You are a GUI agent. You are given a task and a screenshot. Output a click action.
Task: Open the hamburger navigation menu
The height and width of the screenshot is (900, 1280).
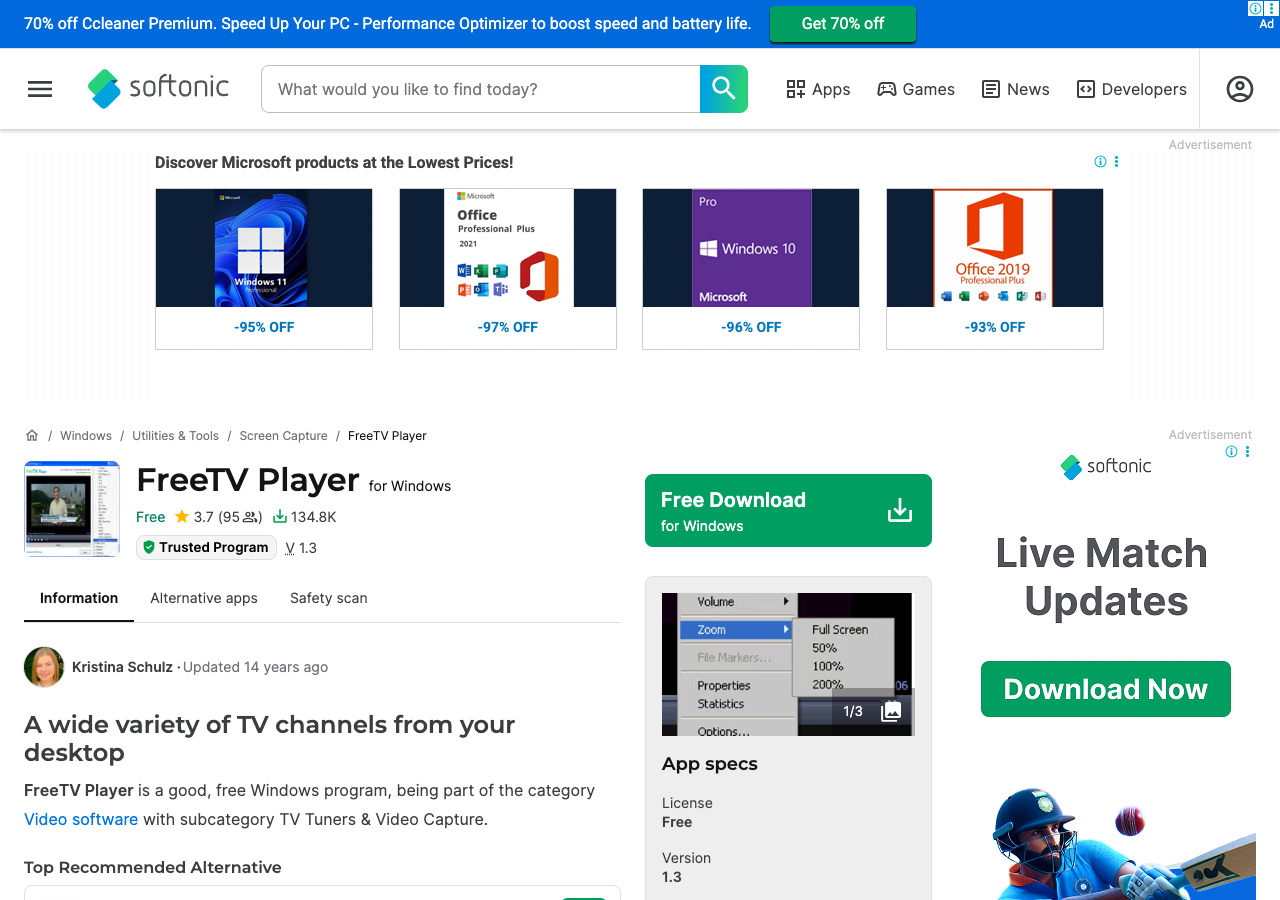click(x=39, y=89)
